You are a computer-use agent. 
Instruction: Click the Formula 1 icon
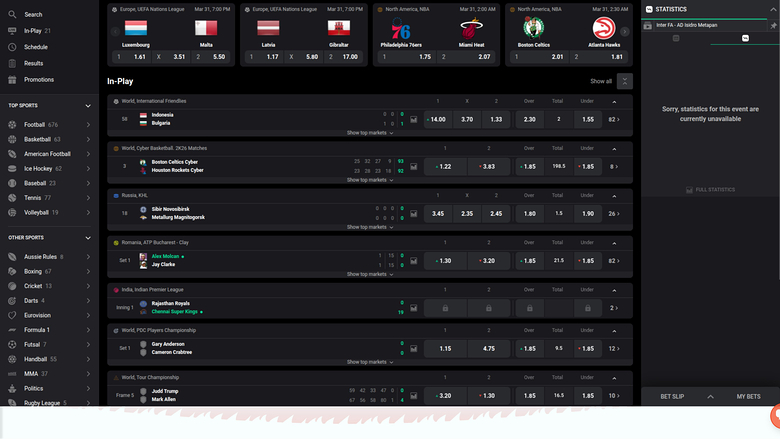12,330
